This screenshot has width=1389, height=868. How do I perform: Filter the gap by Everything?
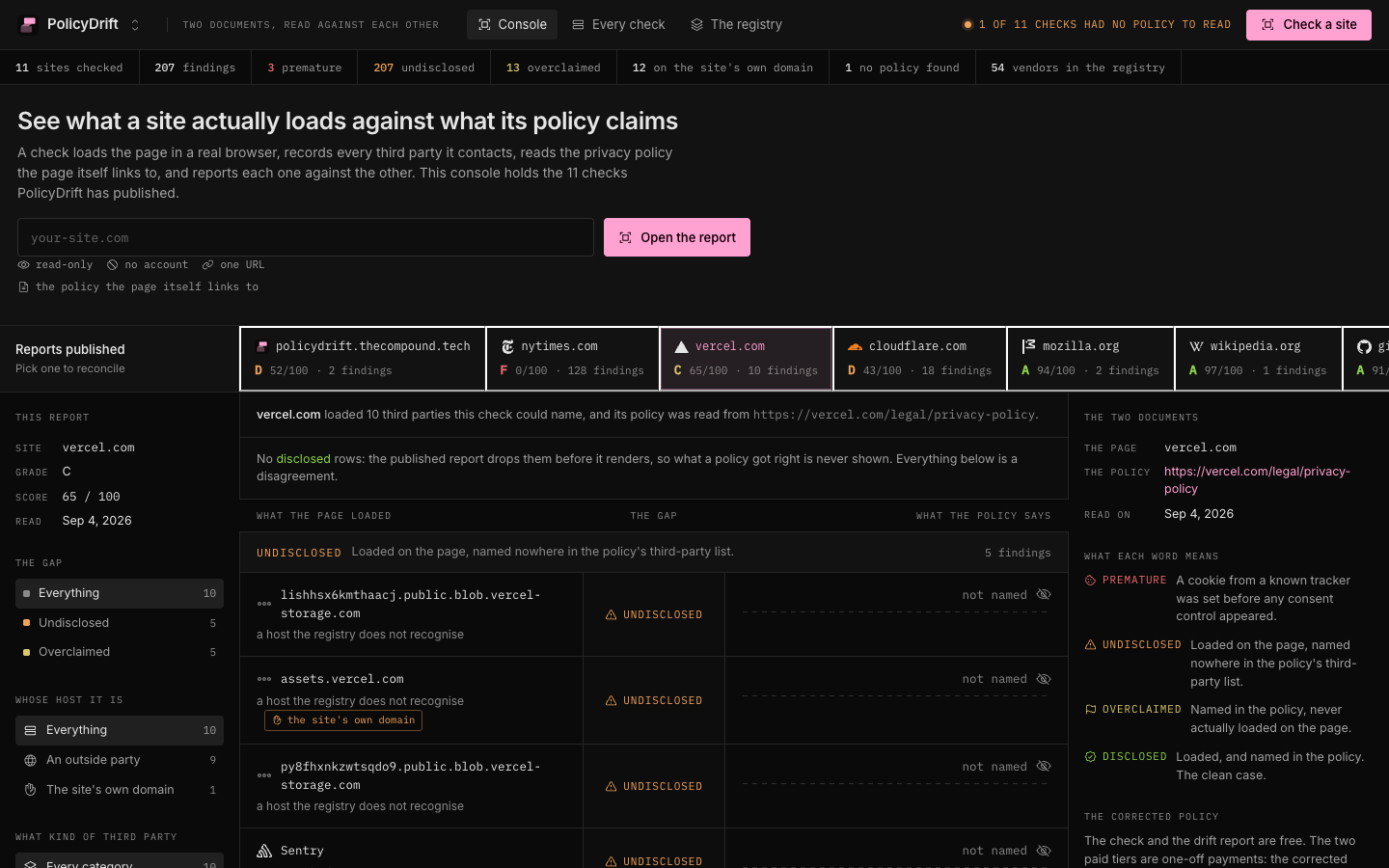(x=120, y=593)
